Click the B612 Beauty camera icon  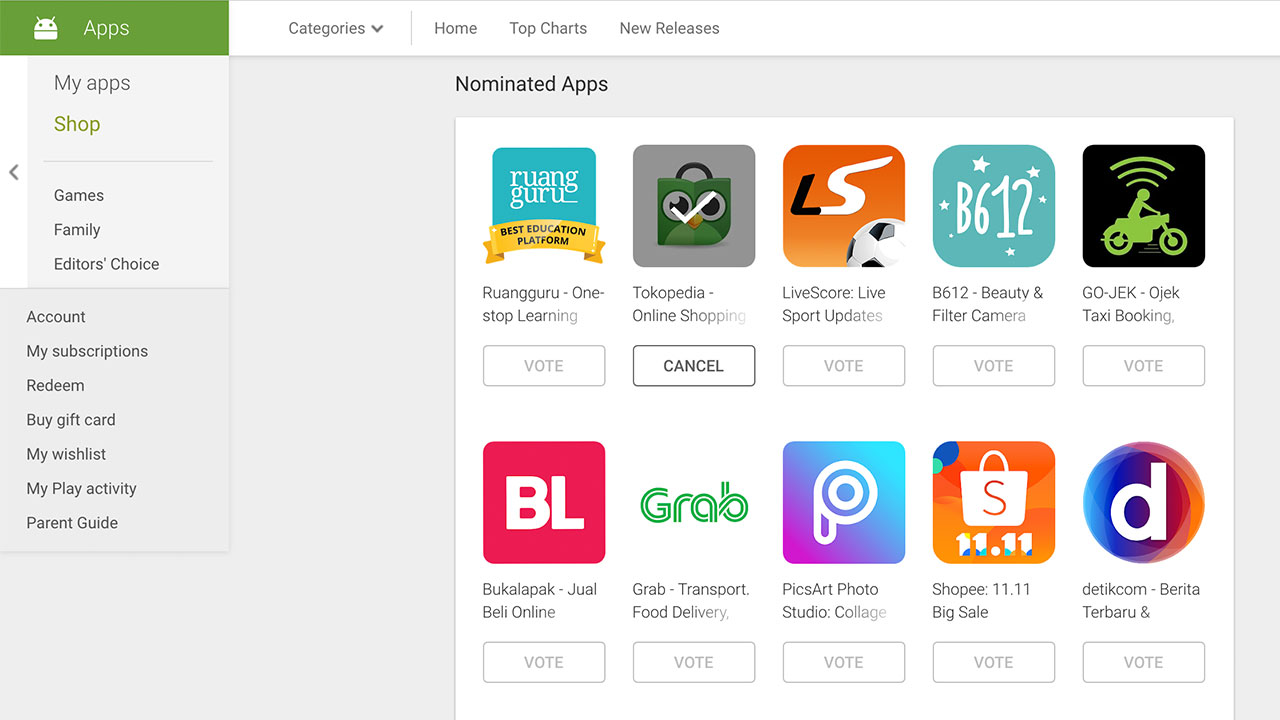(994, 206)
